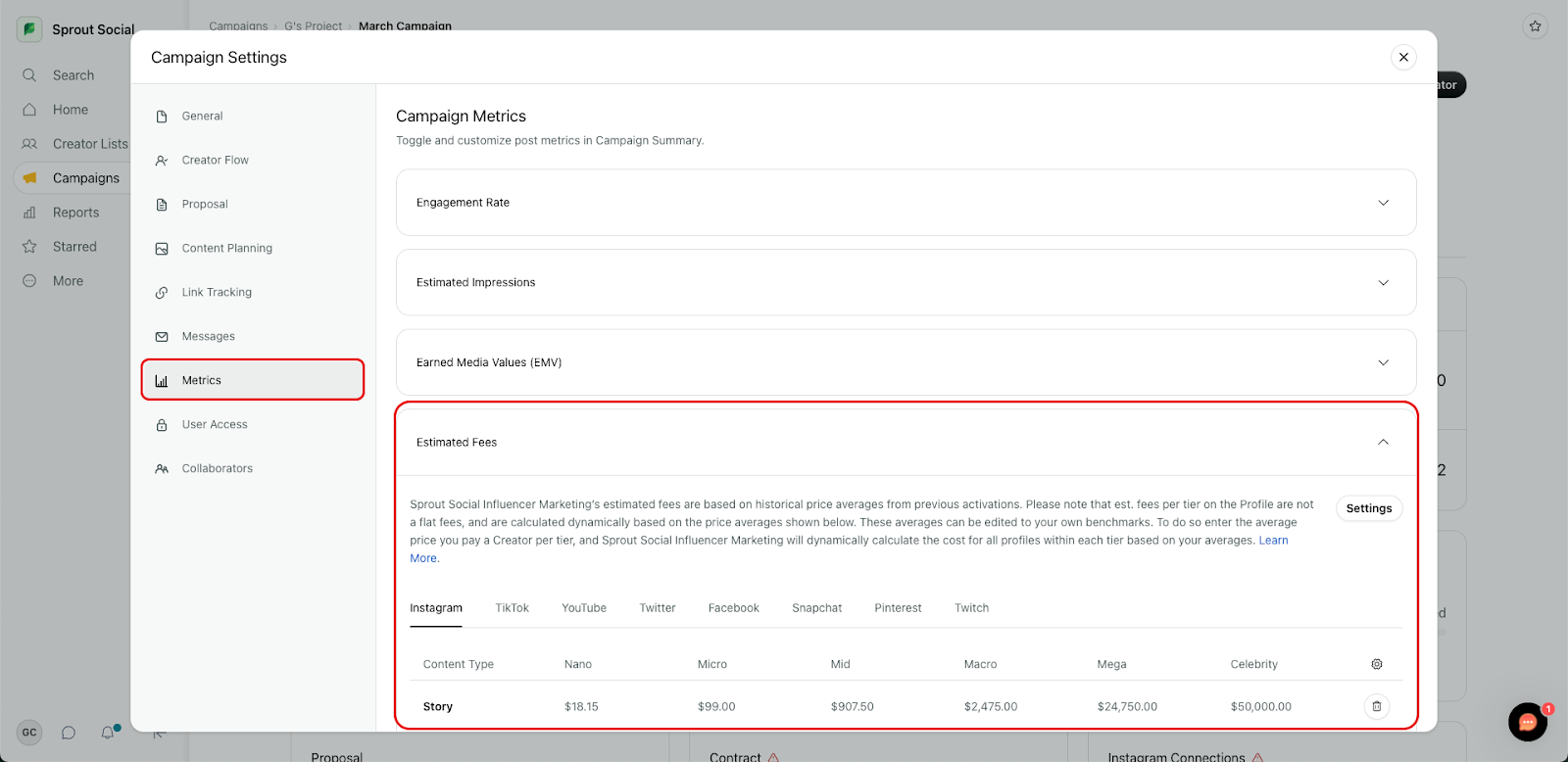
Task: Follow the Learn More link
Action: coord(1273,541)
